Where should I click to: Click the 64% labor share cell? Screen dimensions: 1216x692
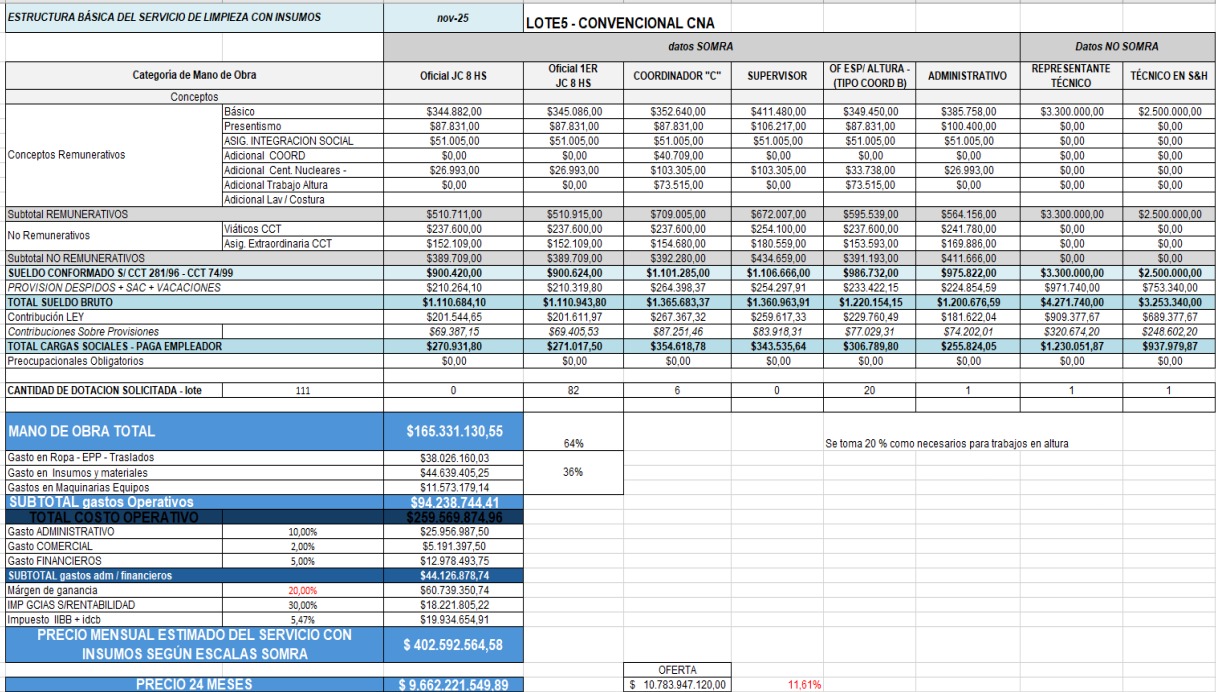pos(572,441)
